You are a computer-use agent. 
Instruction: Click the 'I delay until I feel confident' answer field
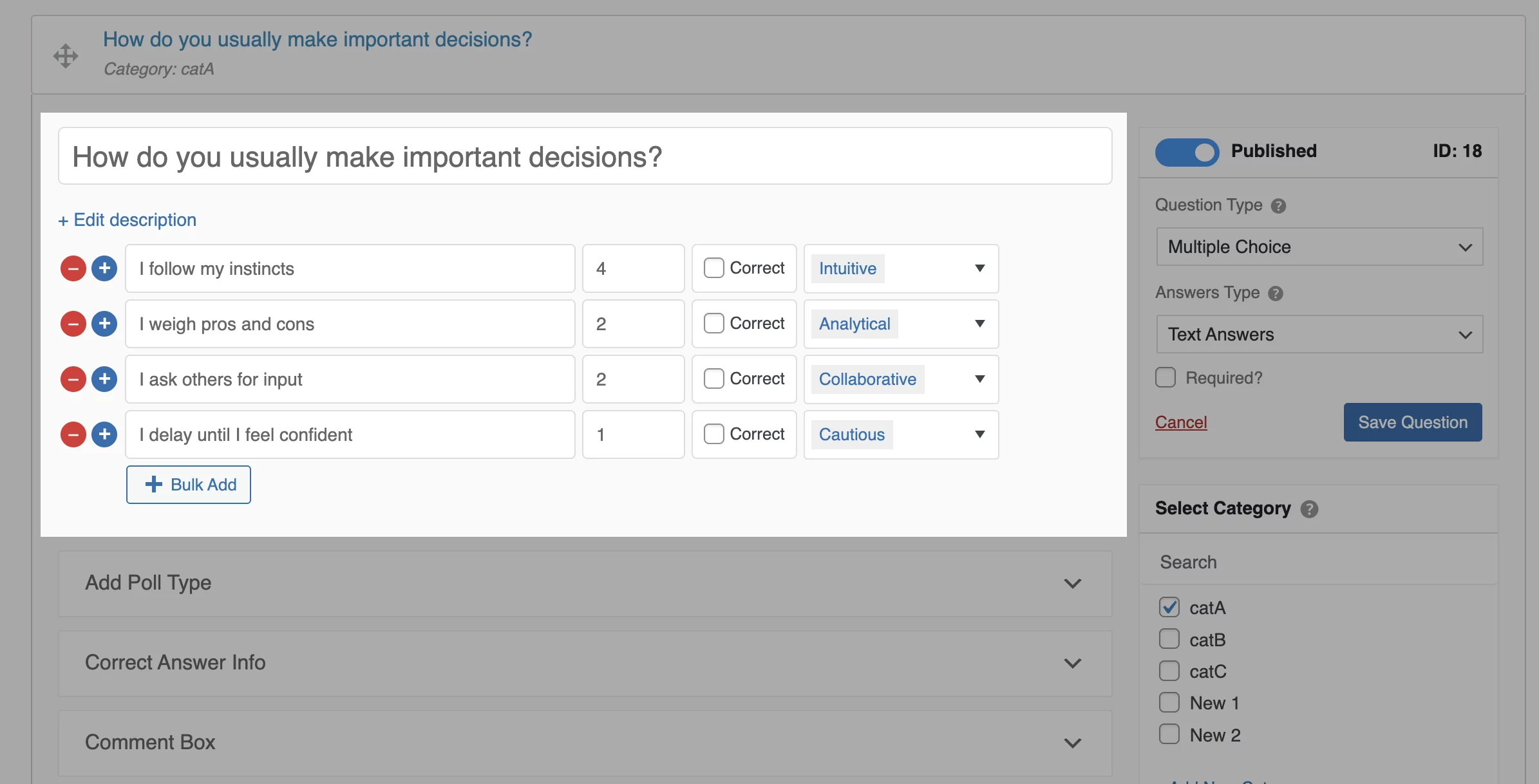(350, 434)
